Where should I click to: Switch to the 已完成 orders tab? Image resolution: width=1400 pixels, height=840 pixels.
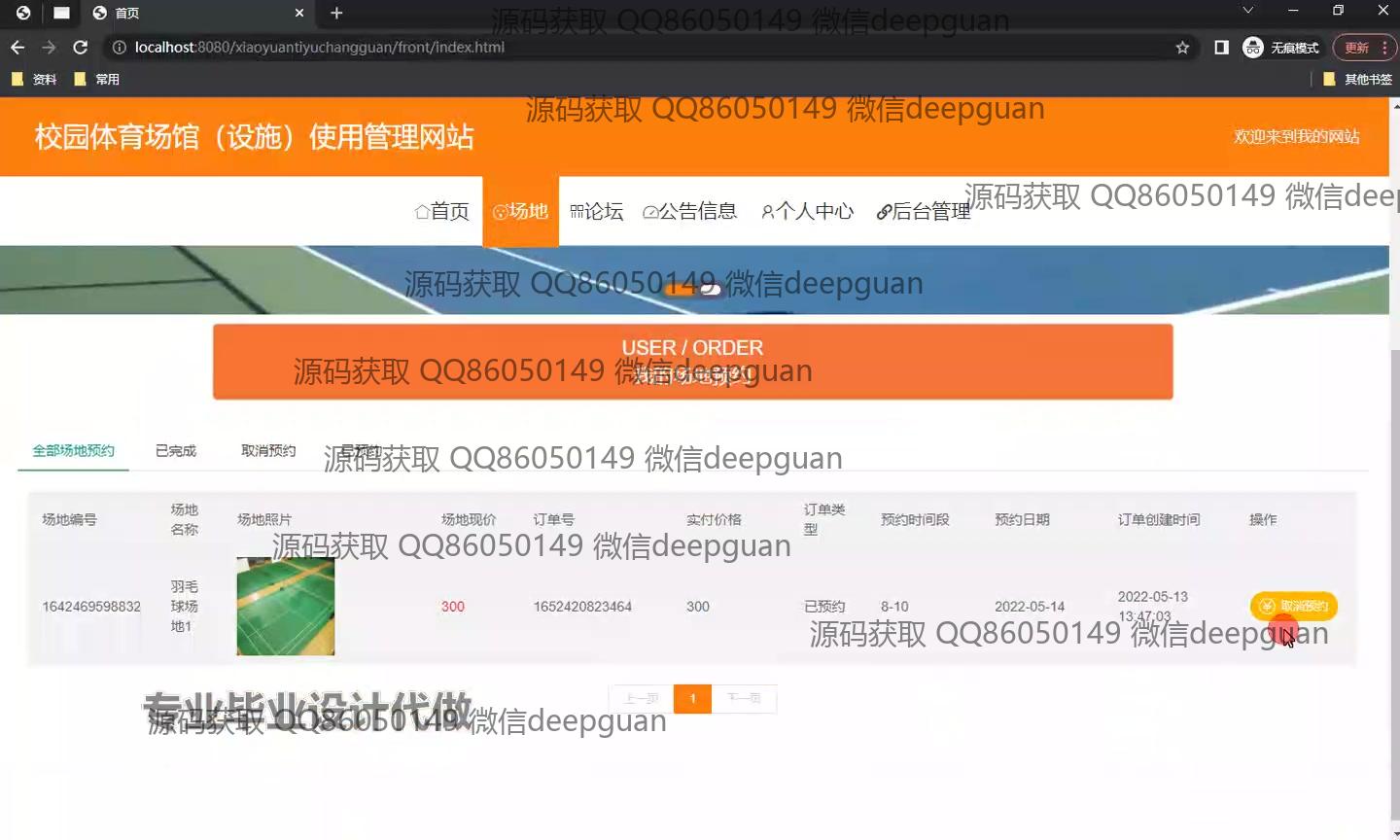[176, 451]
